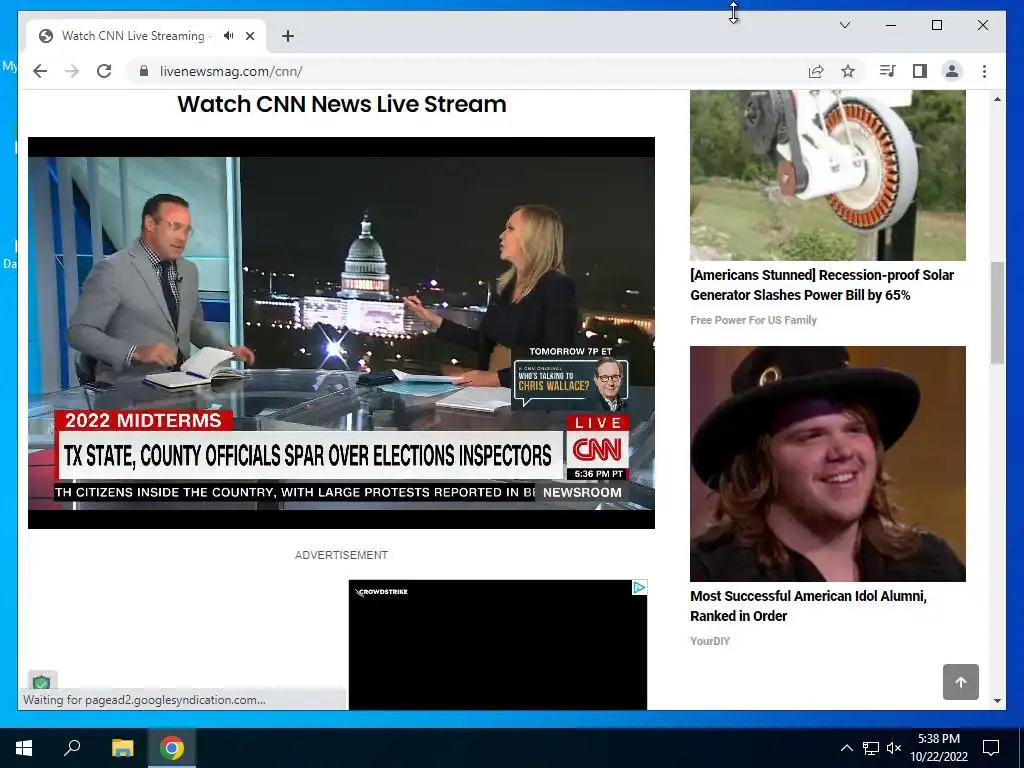Click the YourDIY source label

[710, 641]
